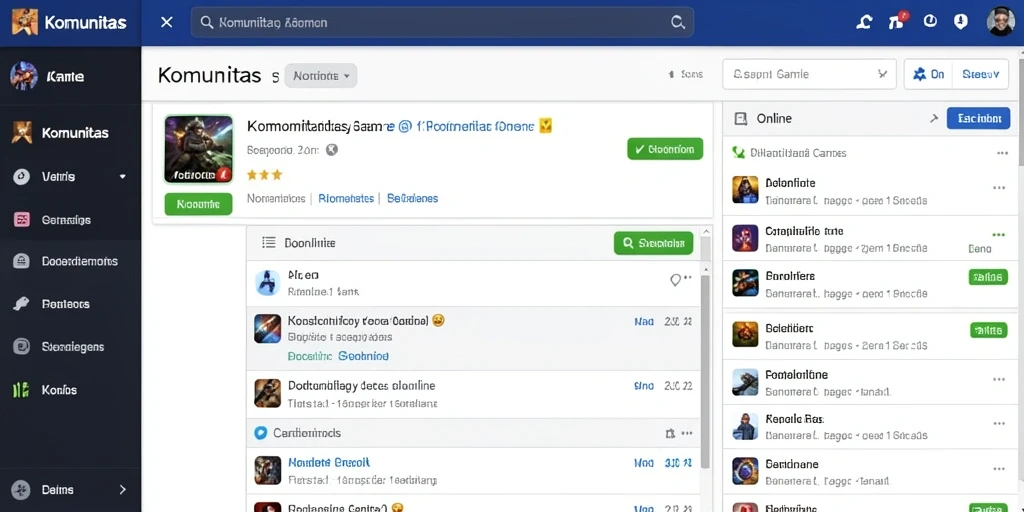Click the alert pin icon in top bar

(961, 21)
